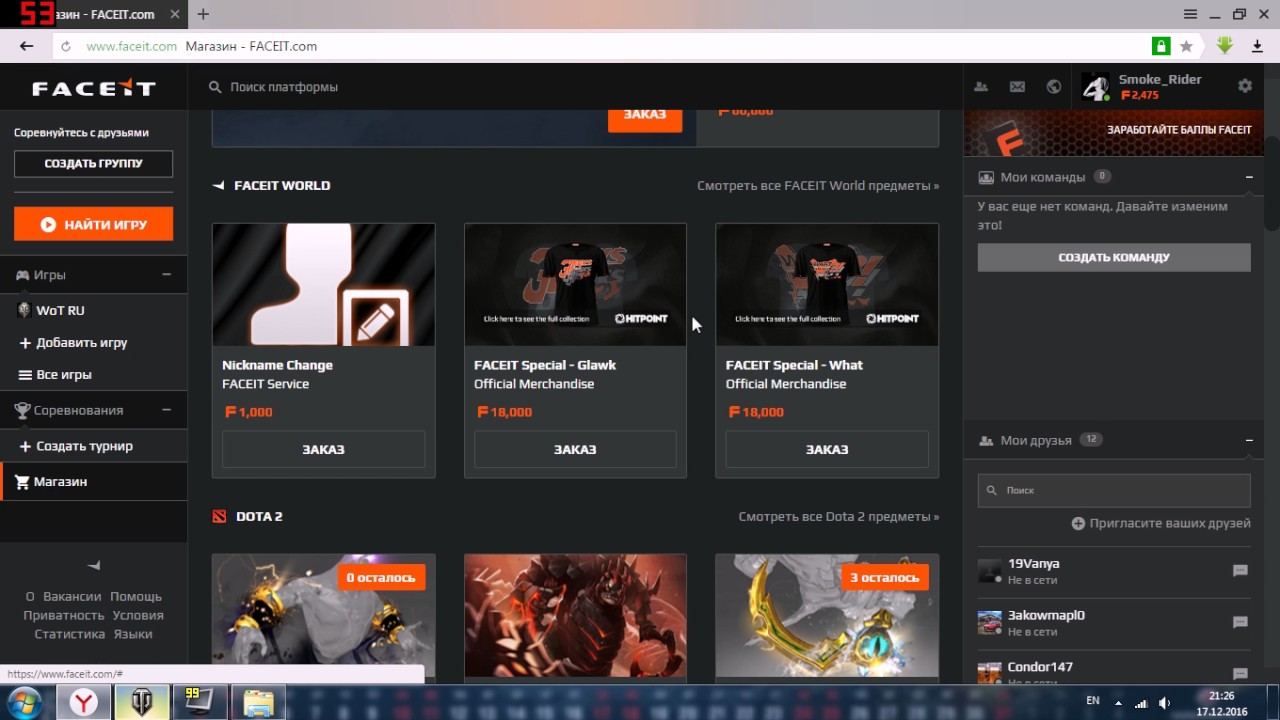1280x720 pixels.
Task: Click Smoke_Rider profile avatar
Action: 1095,87
